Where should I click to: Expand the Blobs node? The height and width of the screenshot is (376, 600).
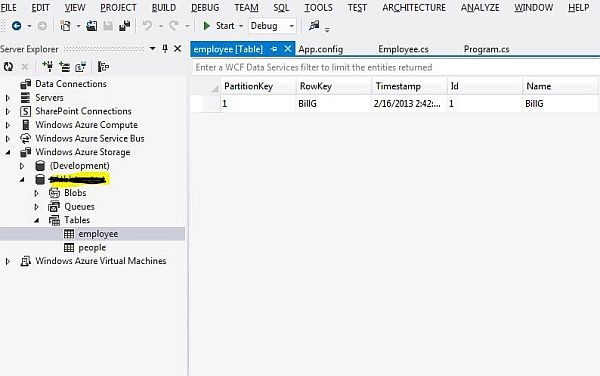[x=37, y=193]
